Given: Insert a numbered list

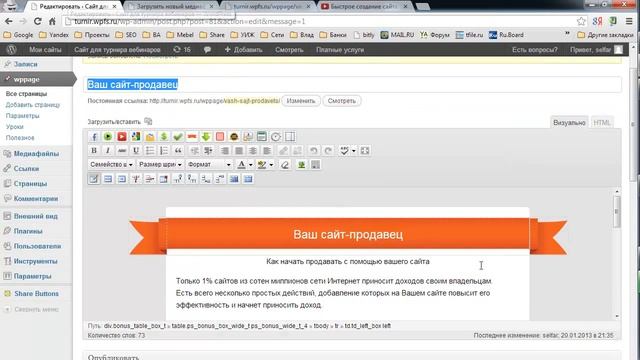Looking at the screenshot, I should (x=164, y=151).
